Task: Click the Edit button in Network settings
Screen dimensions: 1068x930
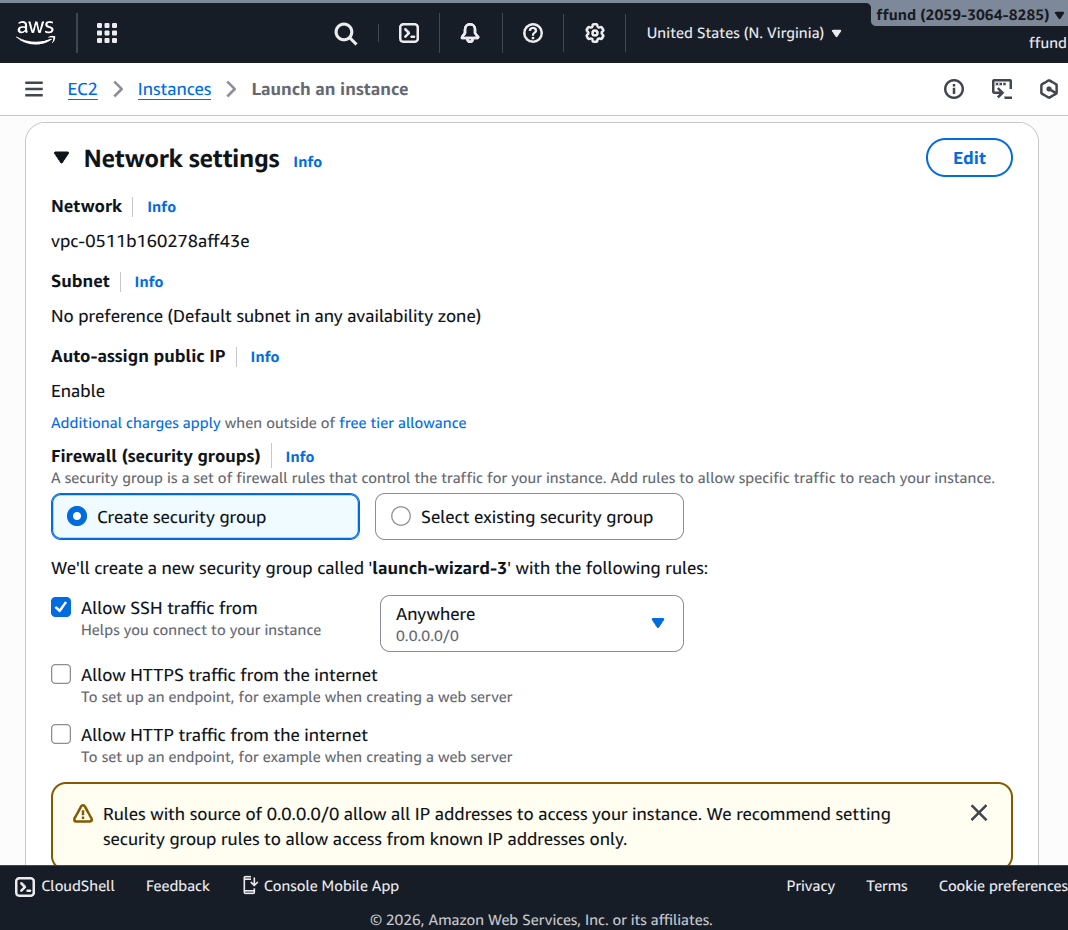Action: 969,158
